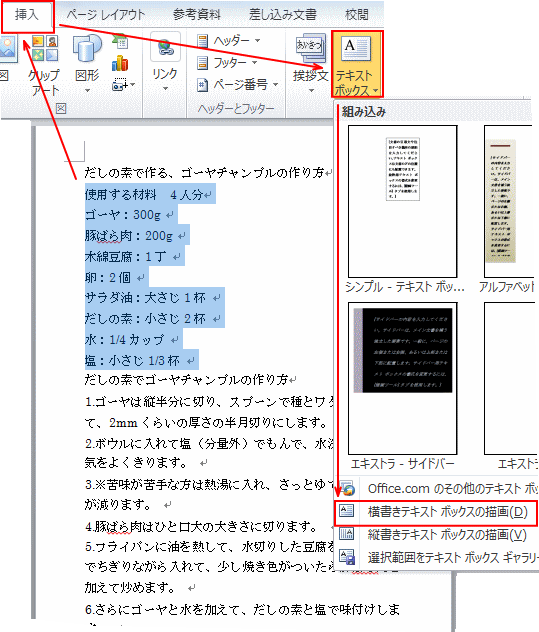This screenshot has height=632, width=539.
Task: Expand the ヘッダー dropdown arrow
Action: point(257,40)
